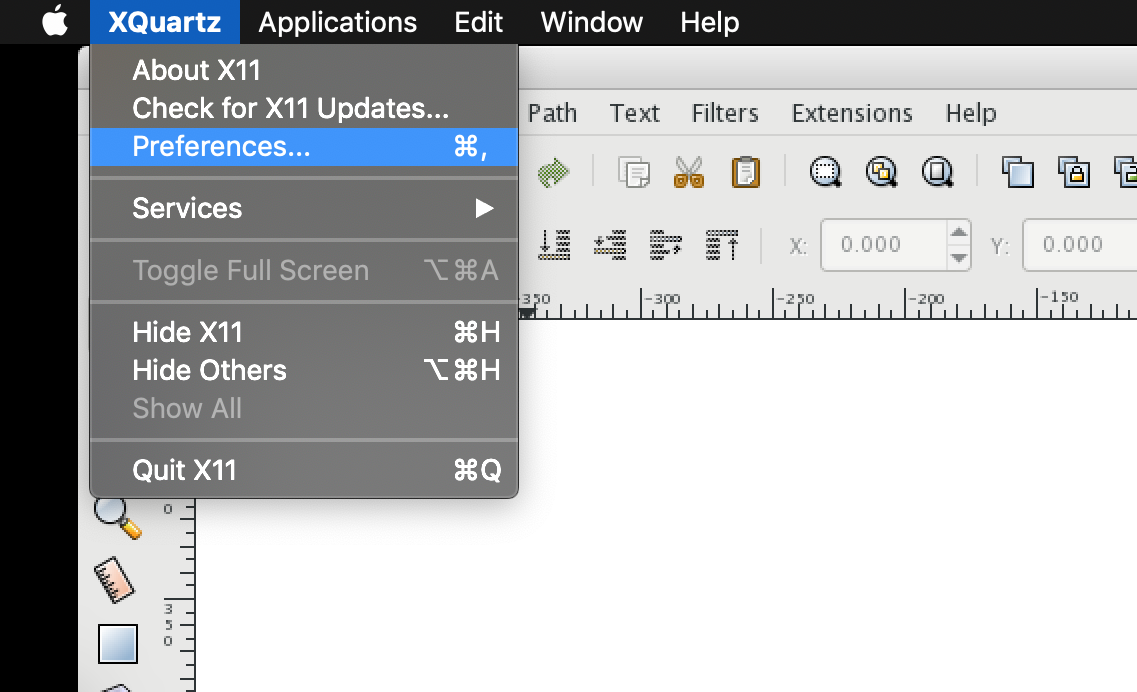Select the Measure ruler tool
The image size is (1137, 692).
pyautogui.click(x=116, y=579)
